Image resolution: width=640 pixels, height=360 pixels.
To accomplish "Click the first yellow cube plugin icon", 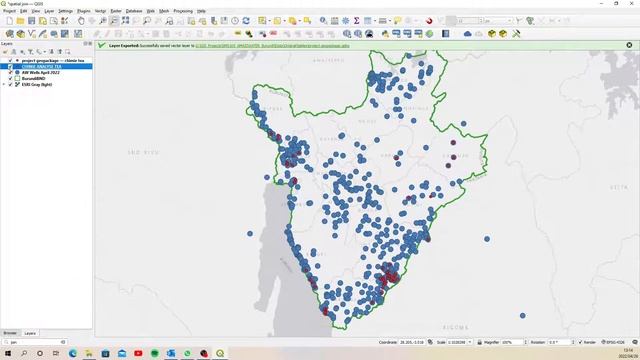I will pos(492,34).
